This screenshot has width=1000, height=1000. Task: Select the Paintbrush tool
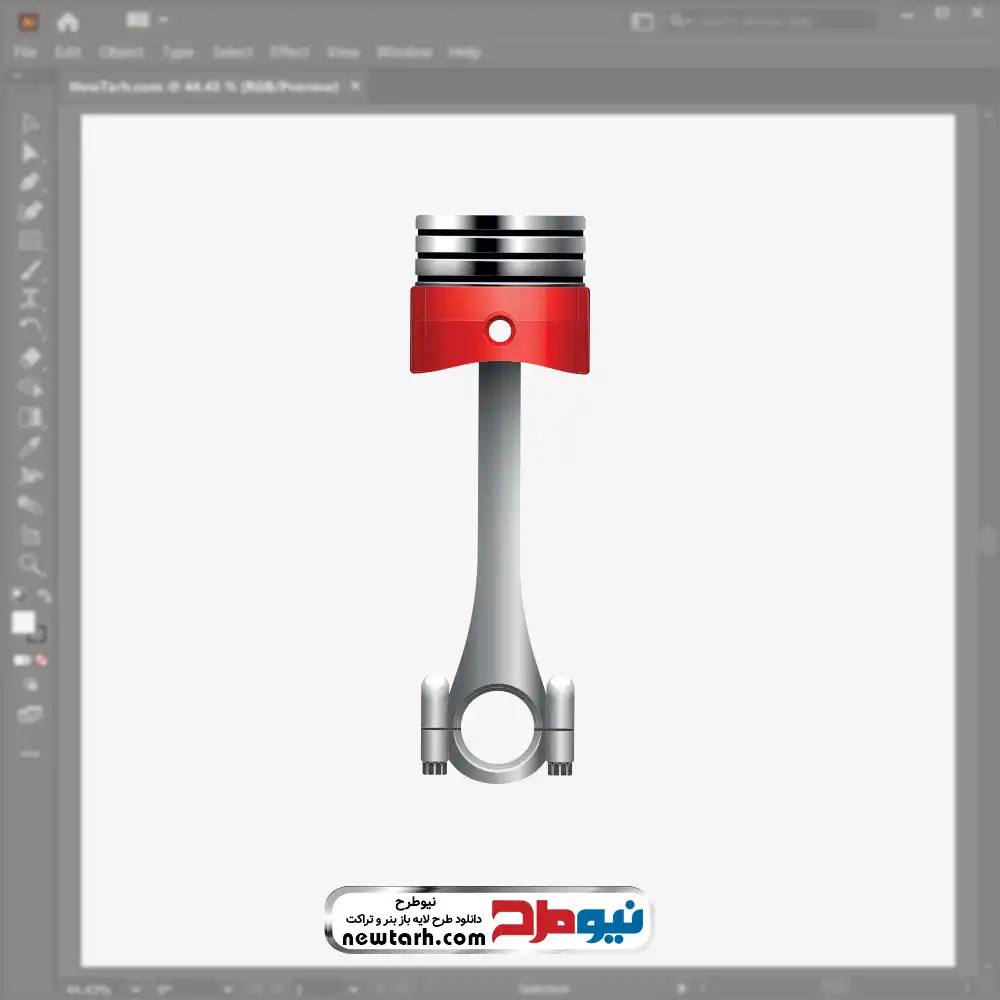tap(30, 270)
